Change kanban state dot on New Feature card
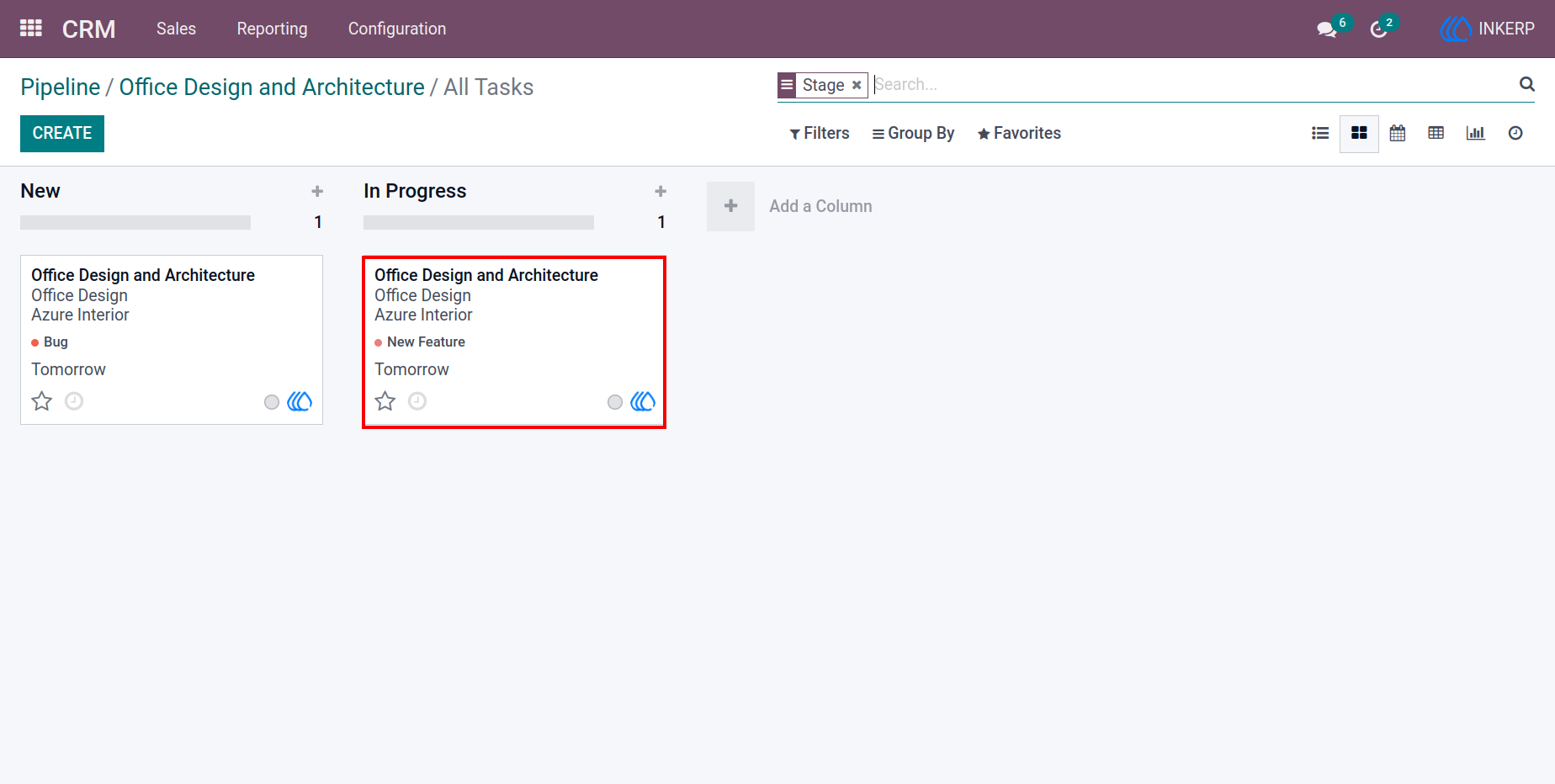Viewport: 1555px width, 784px height. [x=615, y=402]
